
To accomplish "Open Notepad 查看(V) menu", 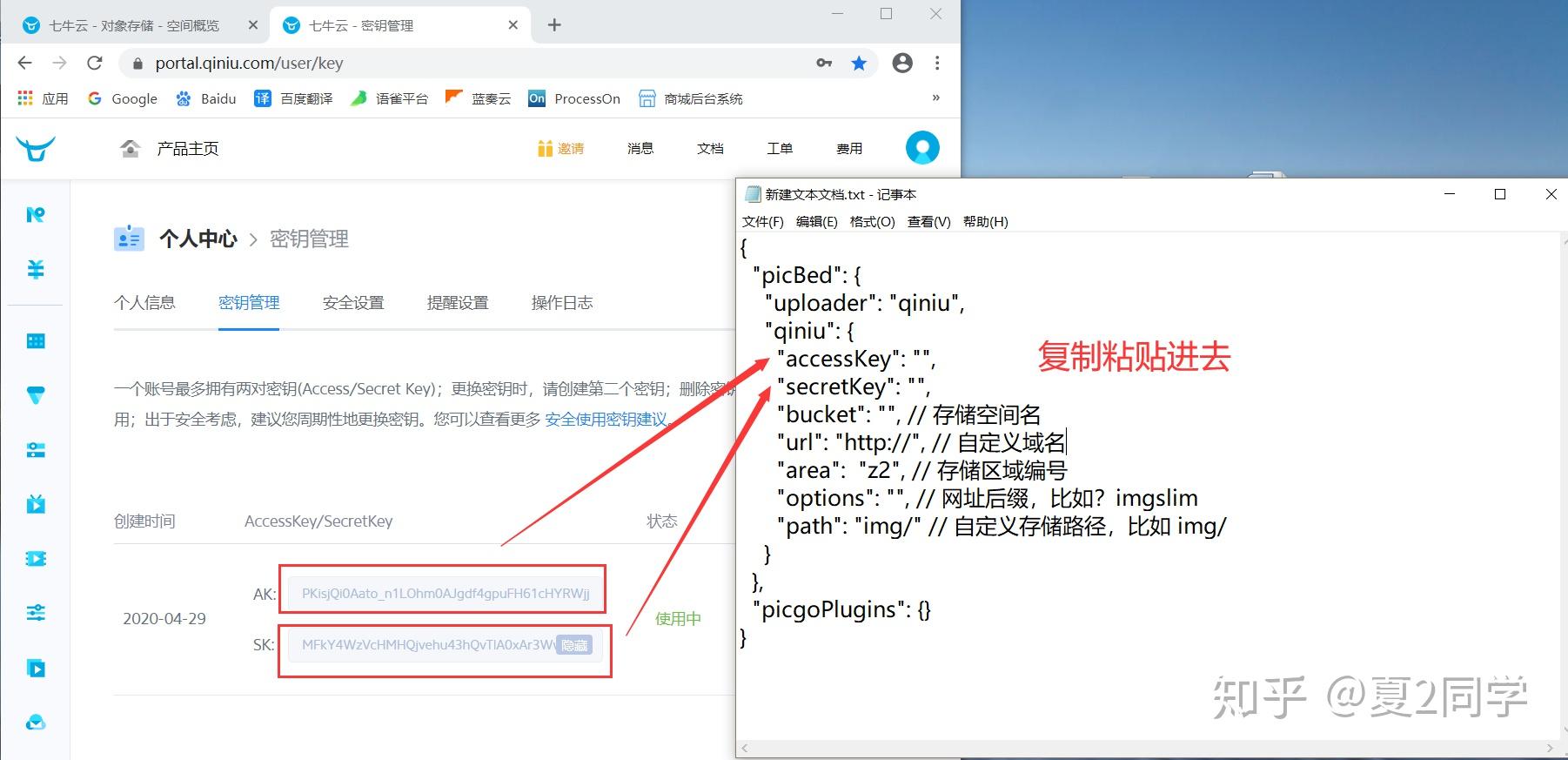I will [x=928, y=222].
